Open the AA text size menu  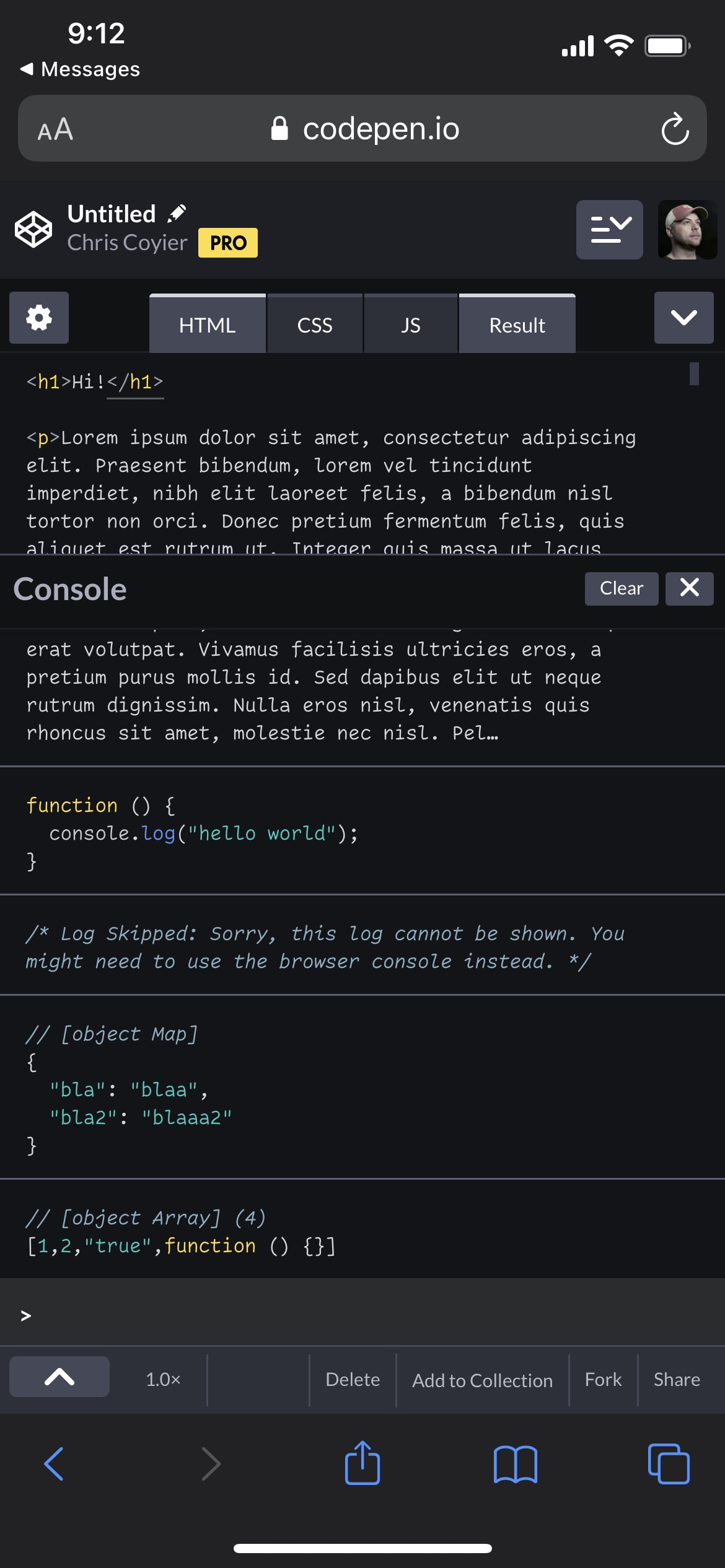[x=53, y=129]
